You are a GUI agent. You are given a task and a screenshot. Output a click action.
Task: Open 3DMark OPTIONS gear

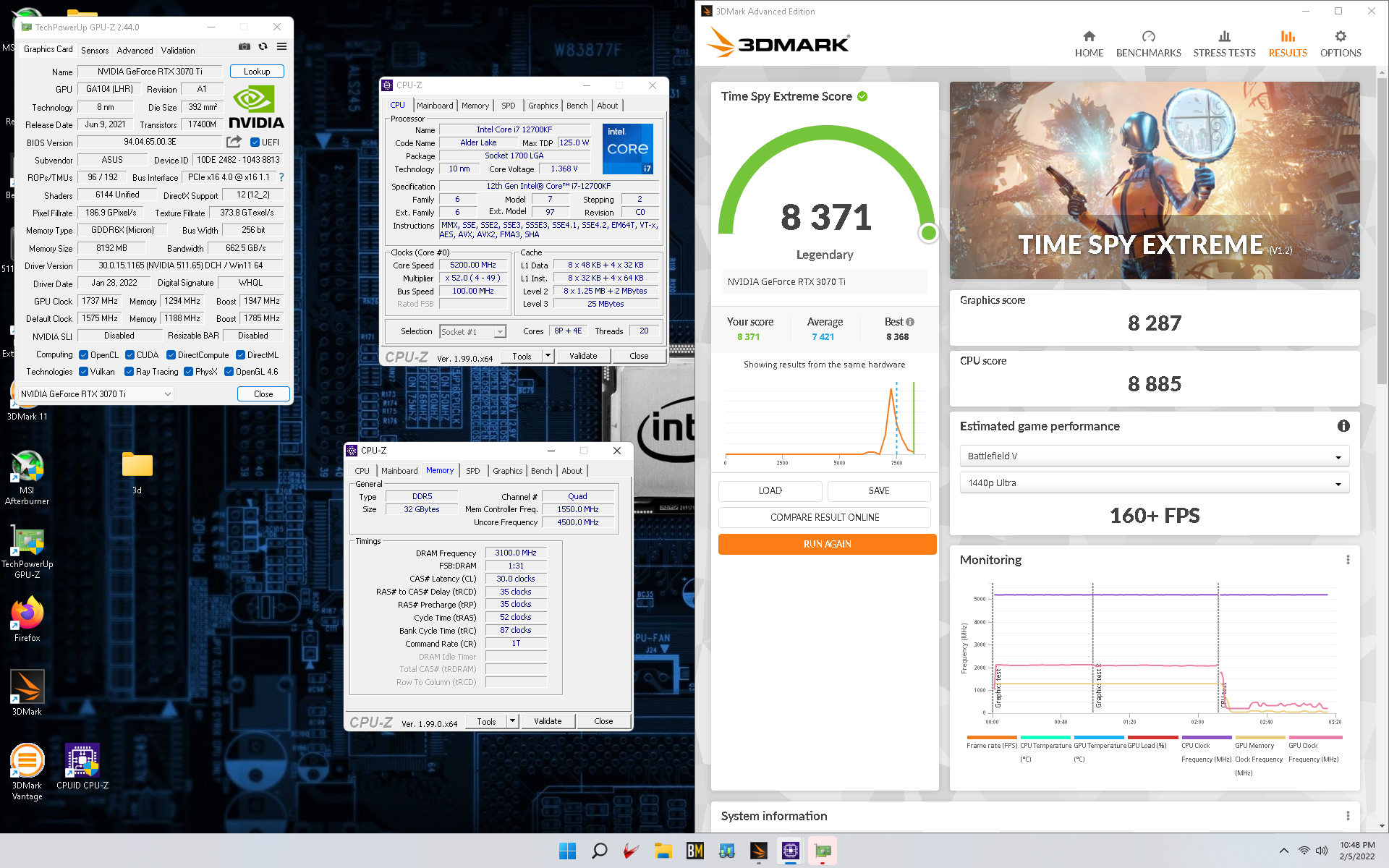[1341, 43]
